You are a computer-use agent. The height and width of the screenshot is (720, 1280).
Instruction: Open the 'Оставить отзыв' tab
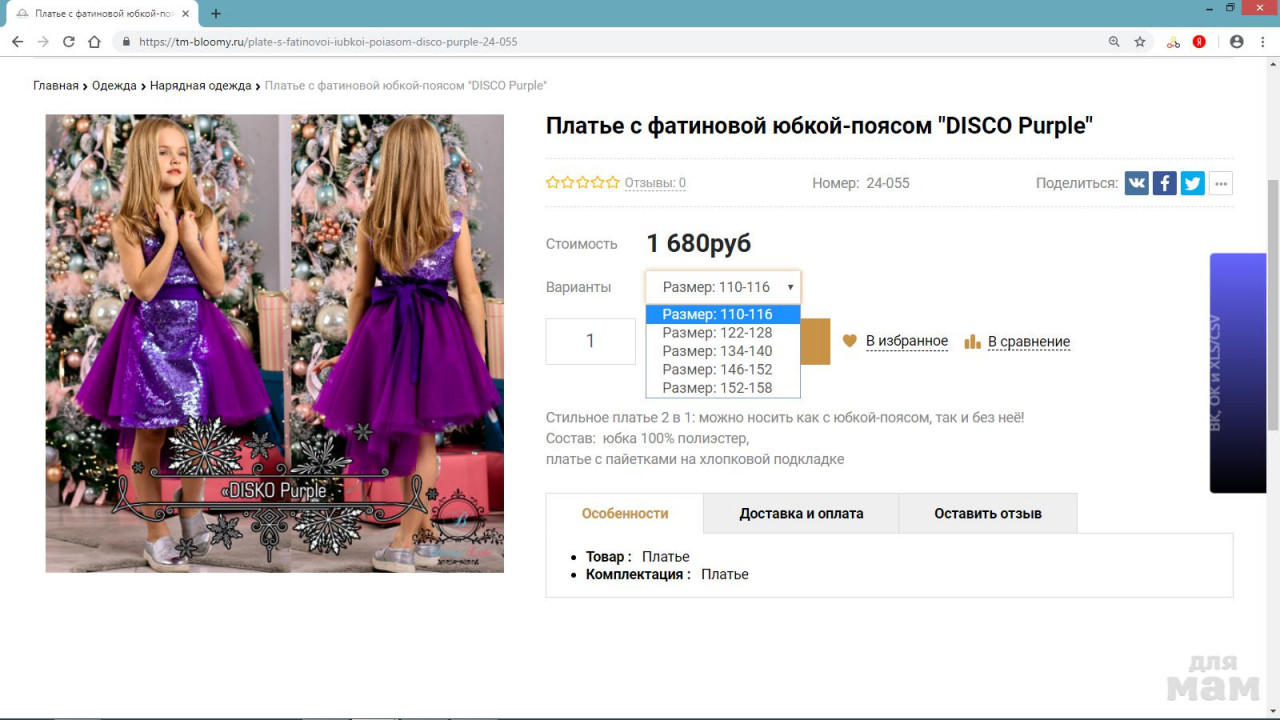coord(987,513)
